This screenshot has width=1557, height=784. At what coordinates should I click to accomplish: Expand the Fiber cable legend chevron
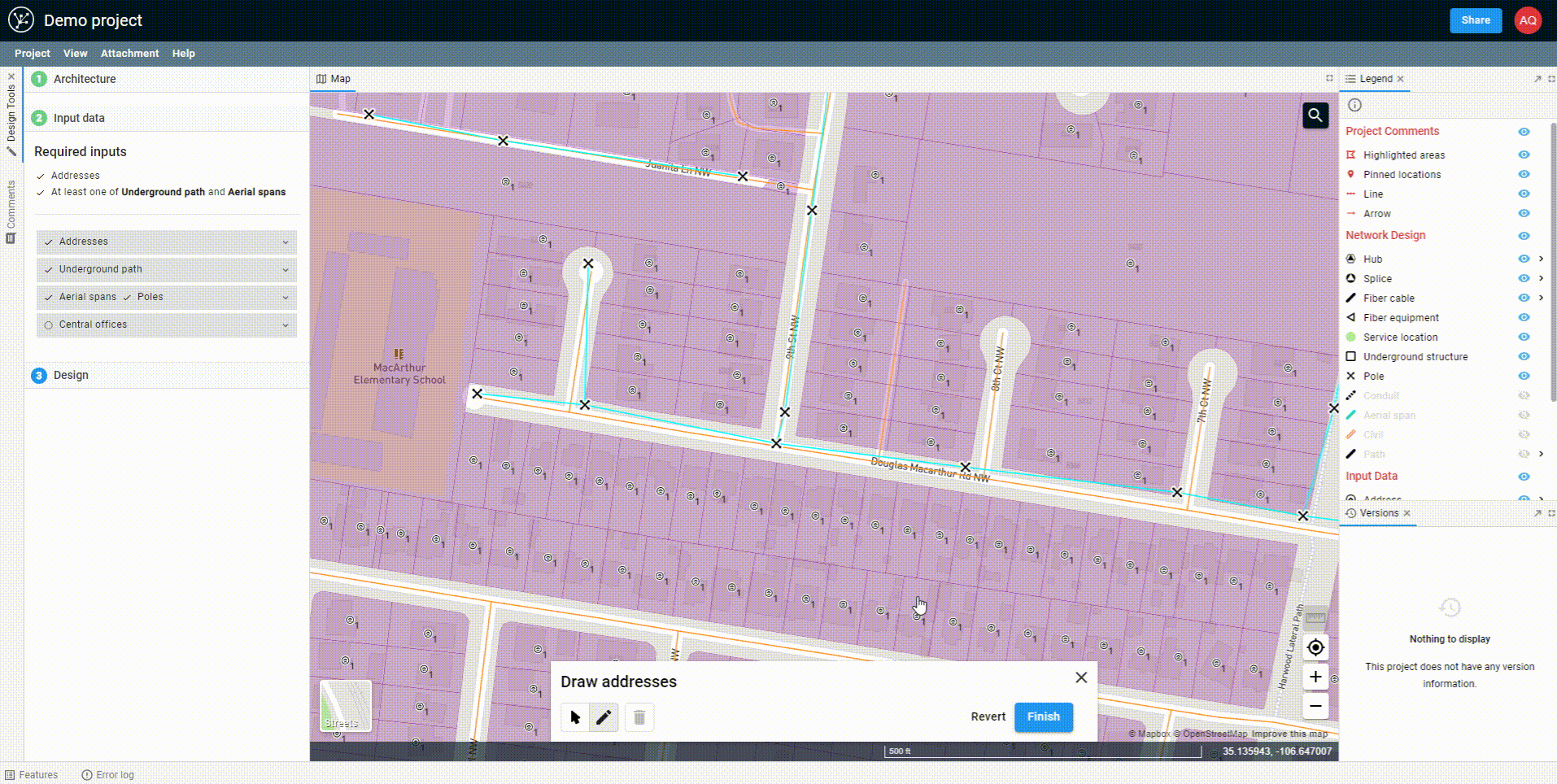[x=1541, y=298]
